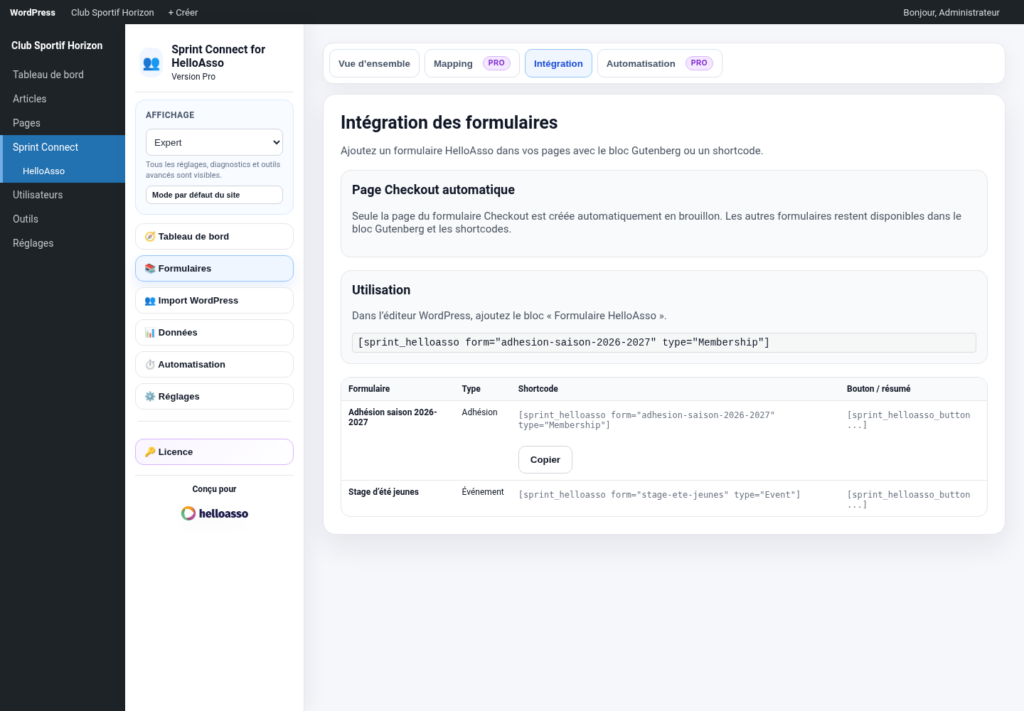Click the adhesion-saison-2026-2027 table shortcode
Screen dimensions: 1024x711
coord(647,420)
